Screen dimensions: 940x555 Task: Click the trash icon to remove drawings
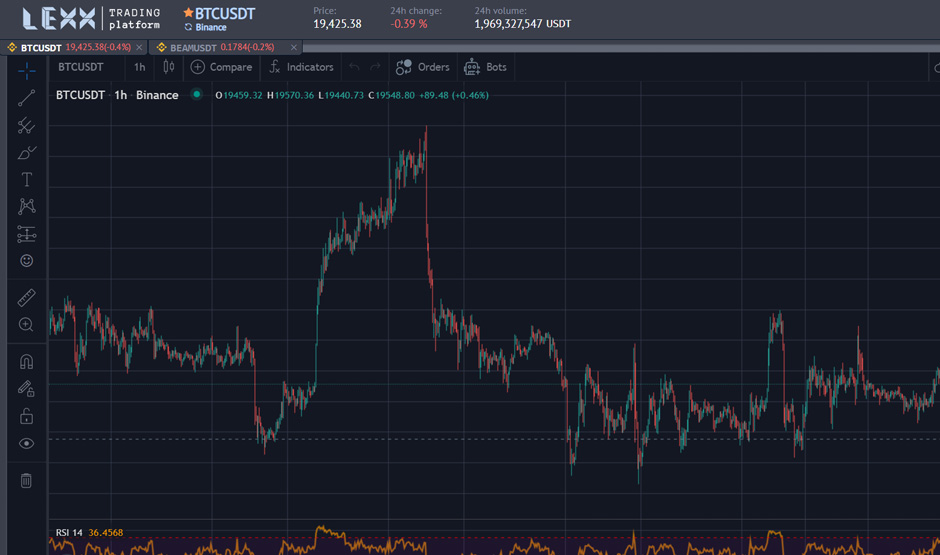point(26,481)
